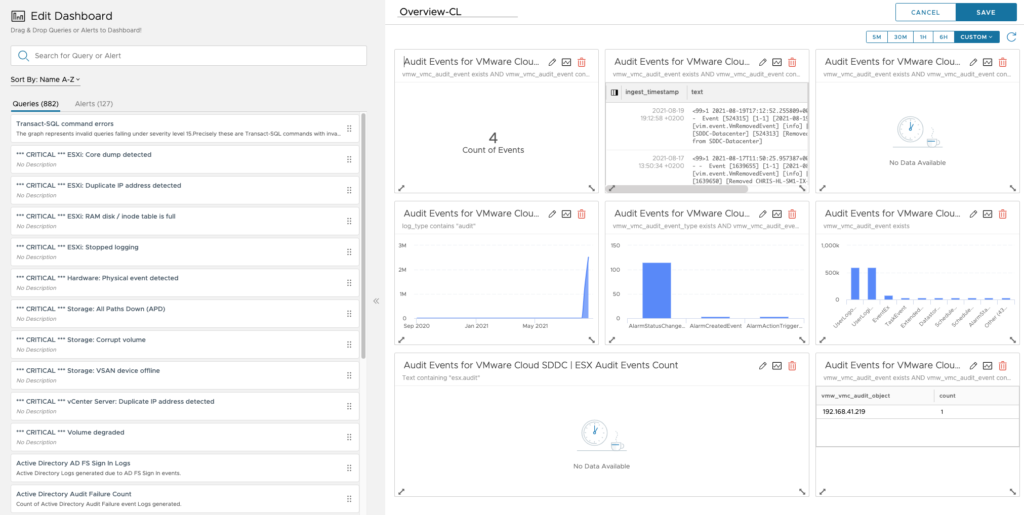The width and height of the screenshot is (1024, 515).
Task: Delete the ESX Audit Events Count widget
Action: 792,366
